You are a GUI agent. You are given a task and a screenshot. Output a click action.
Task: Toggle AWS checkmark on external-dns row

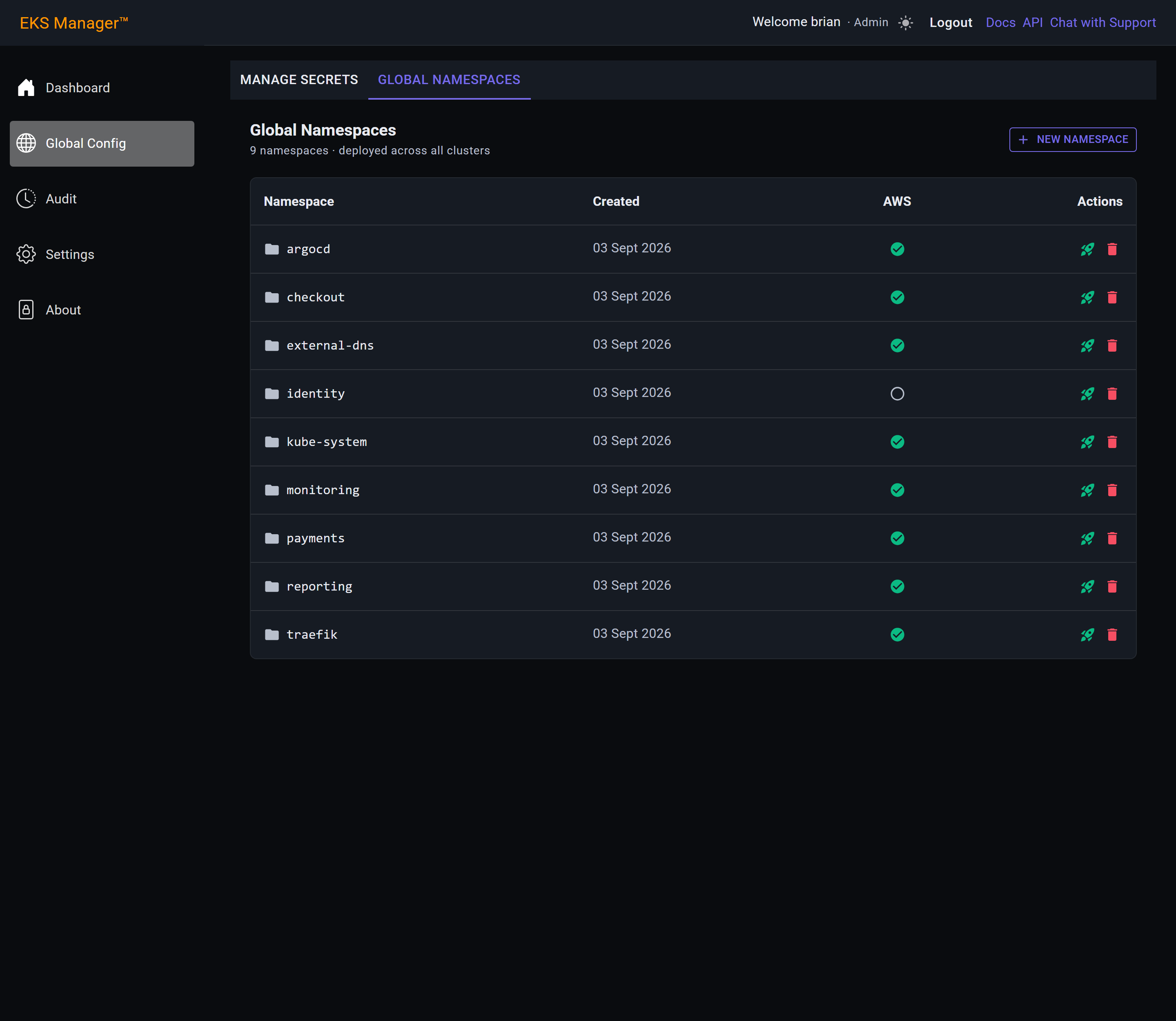[x=898, y=345]
